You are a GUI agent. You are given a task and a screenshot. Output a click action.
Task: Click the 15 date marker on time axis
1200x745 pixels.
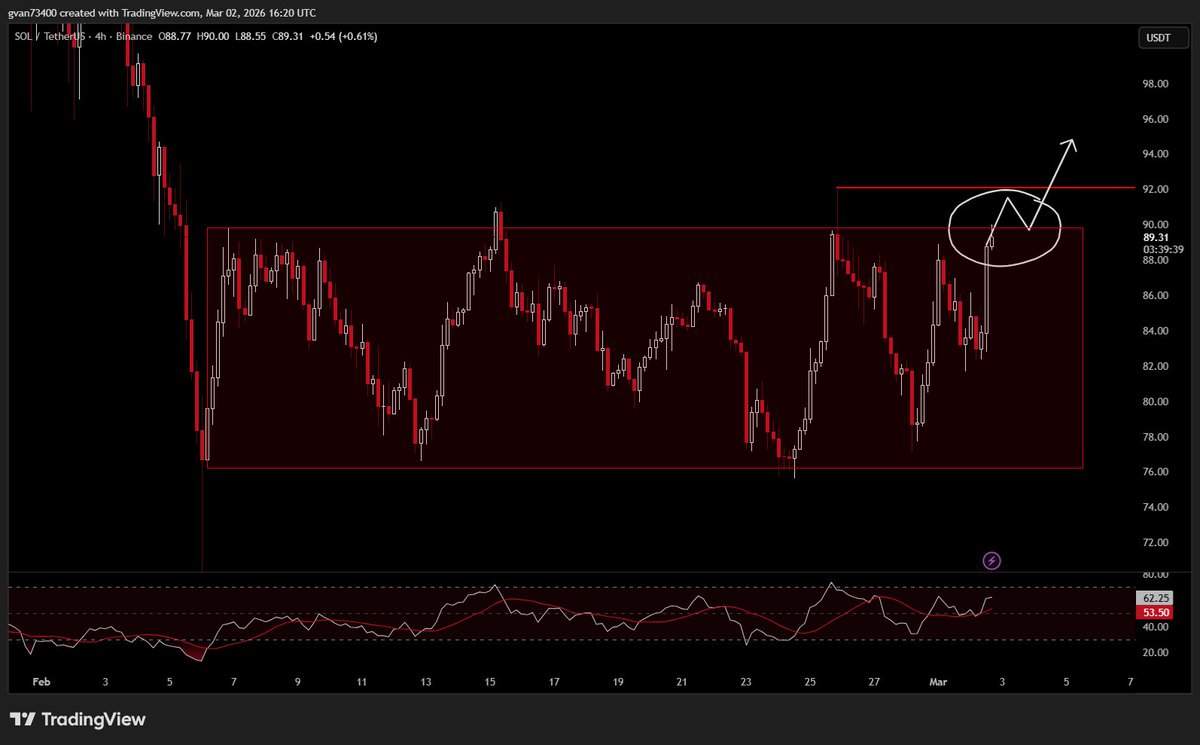[490, 681]
